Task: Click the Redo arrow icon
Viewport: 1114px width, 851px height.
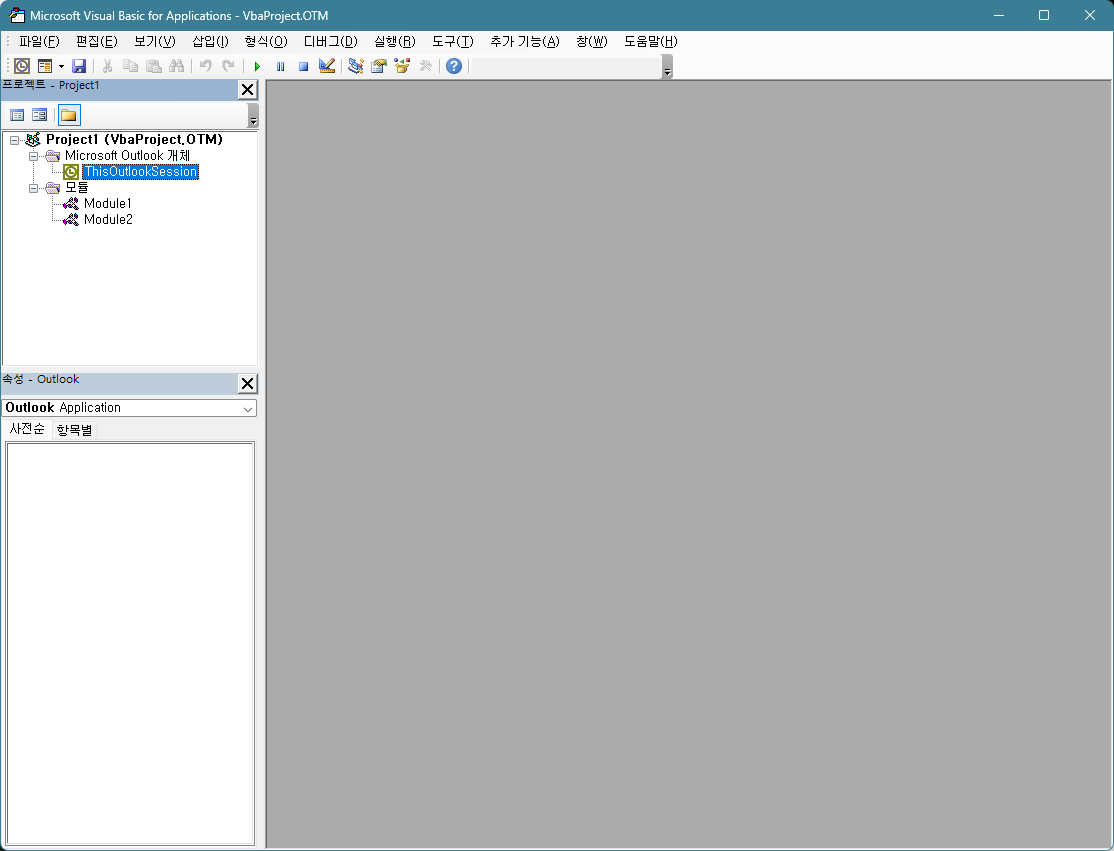Action: (228, 66)
